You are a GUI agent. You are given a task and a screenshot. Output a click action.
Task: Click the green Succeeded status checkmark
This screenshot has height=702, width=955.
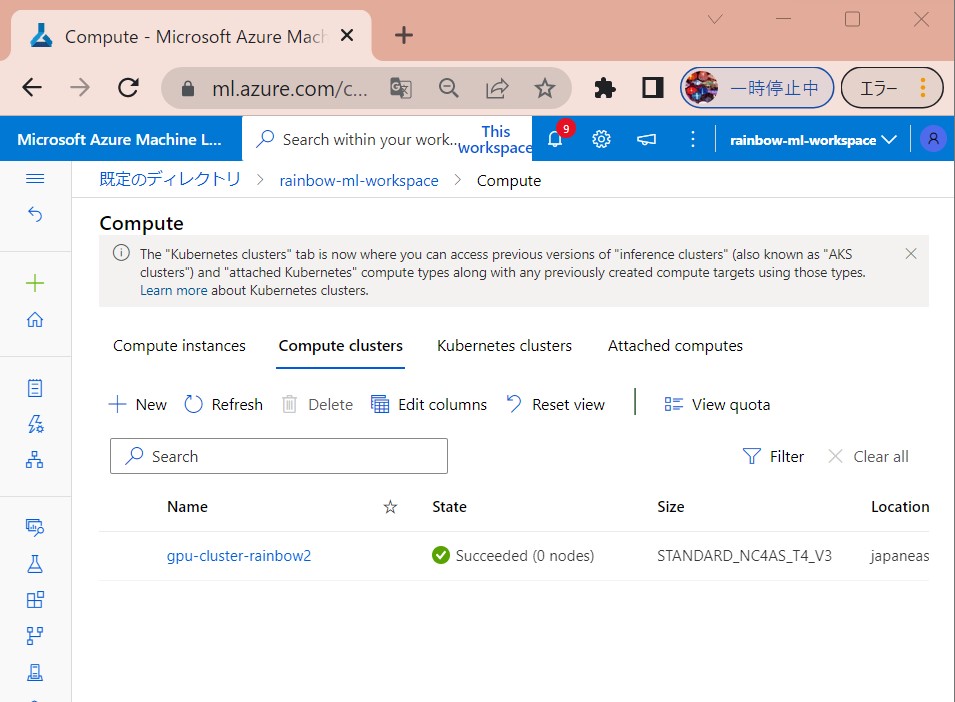click(x=440, y=555)
